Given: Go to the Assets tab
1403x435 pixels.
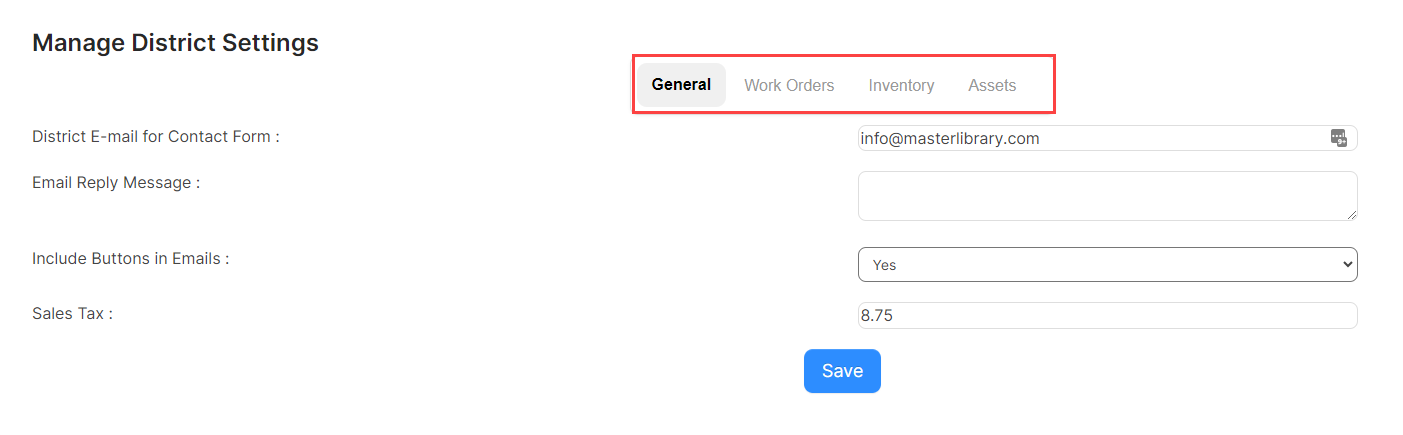Looking at the screenshot, I should tap(992, 85).
